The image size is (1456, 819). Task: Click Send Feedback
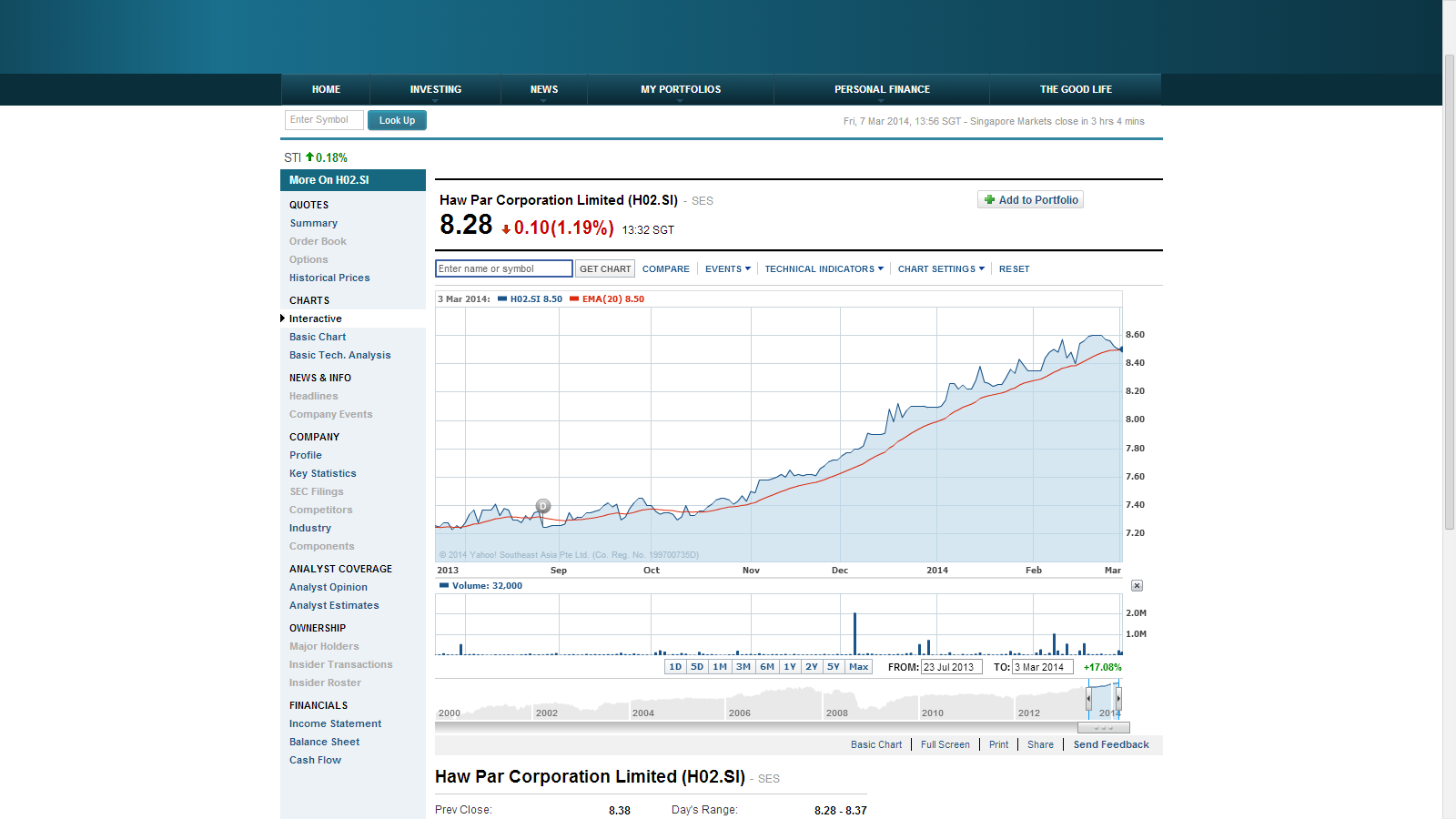[1111, 744]
